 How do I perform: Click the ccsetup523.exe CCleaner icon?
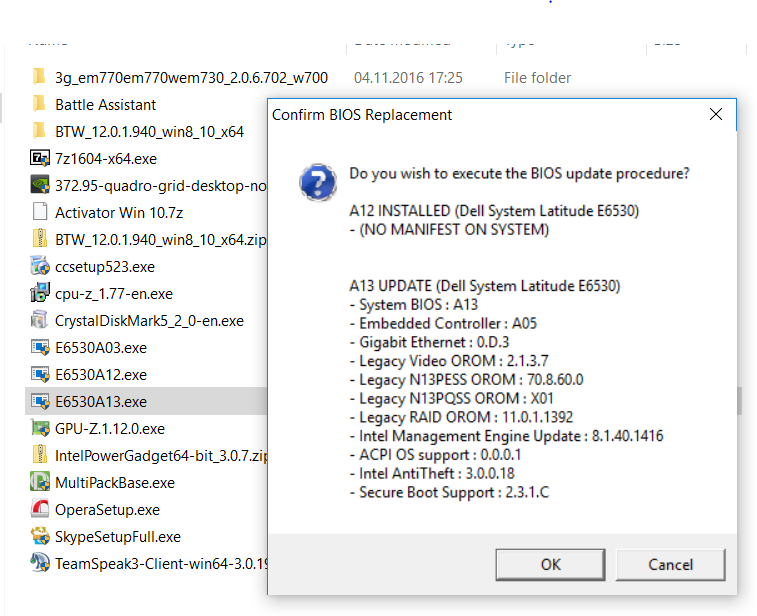point(40,266)
